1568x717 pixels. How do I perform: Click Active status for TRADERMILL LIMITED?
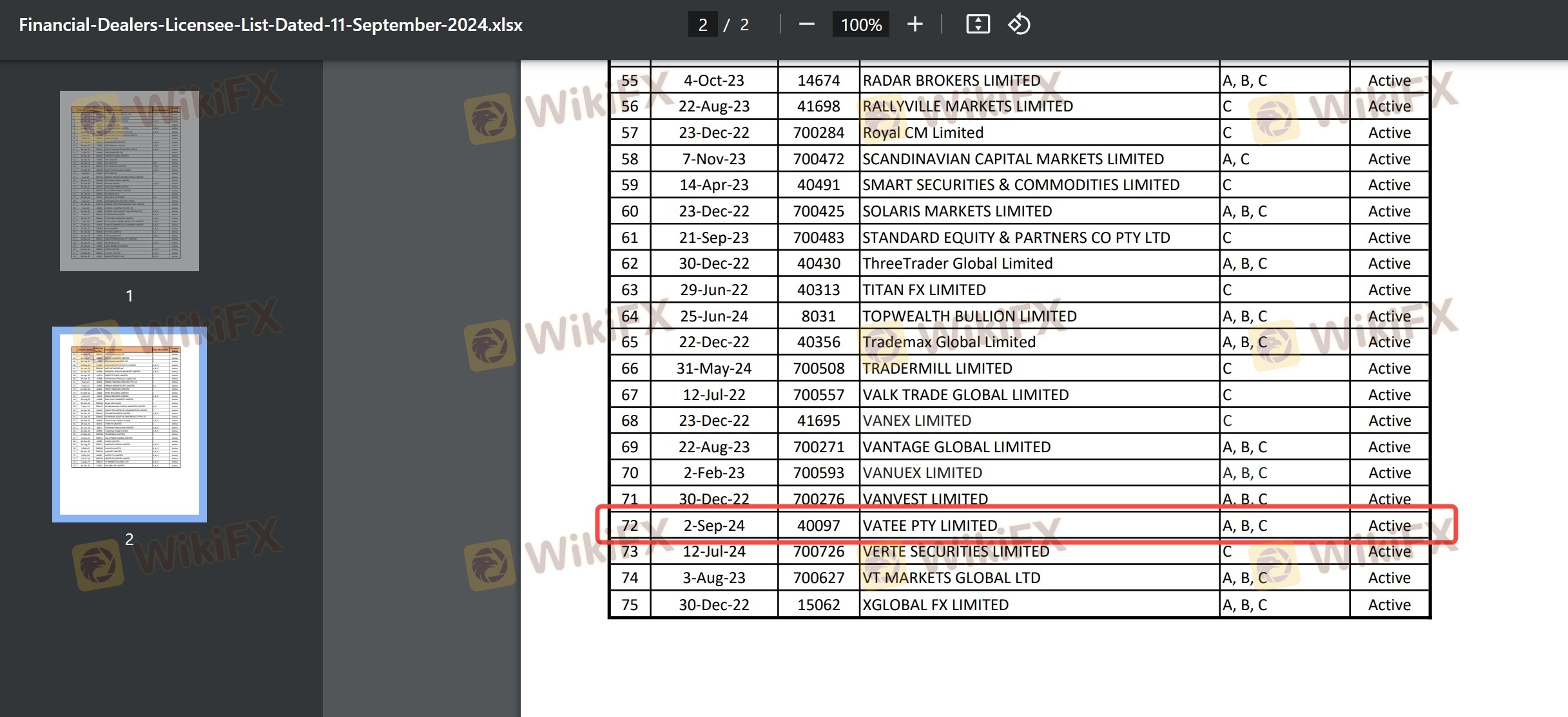coord(1389,368)
